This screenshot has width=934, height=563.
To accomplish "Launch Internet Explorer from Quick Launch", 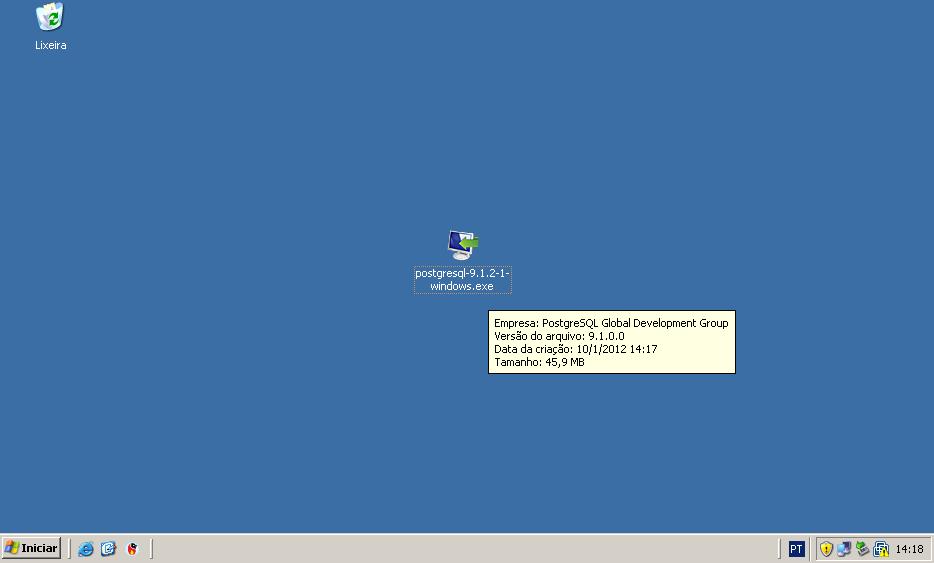I will tap(86, 549).
